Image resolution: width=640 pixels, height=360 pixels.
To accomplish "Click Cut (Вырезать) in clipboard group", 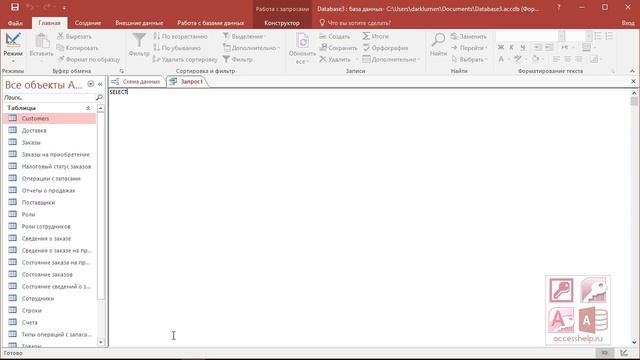I will [75, 36].
